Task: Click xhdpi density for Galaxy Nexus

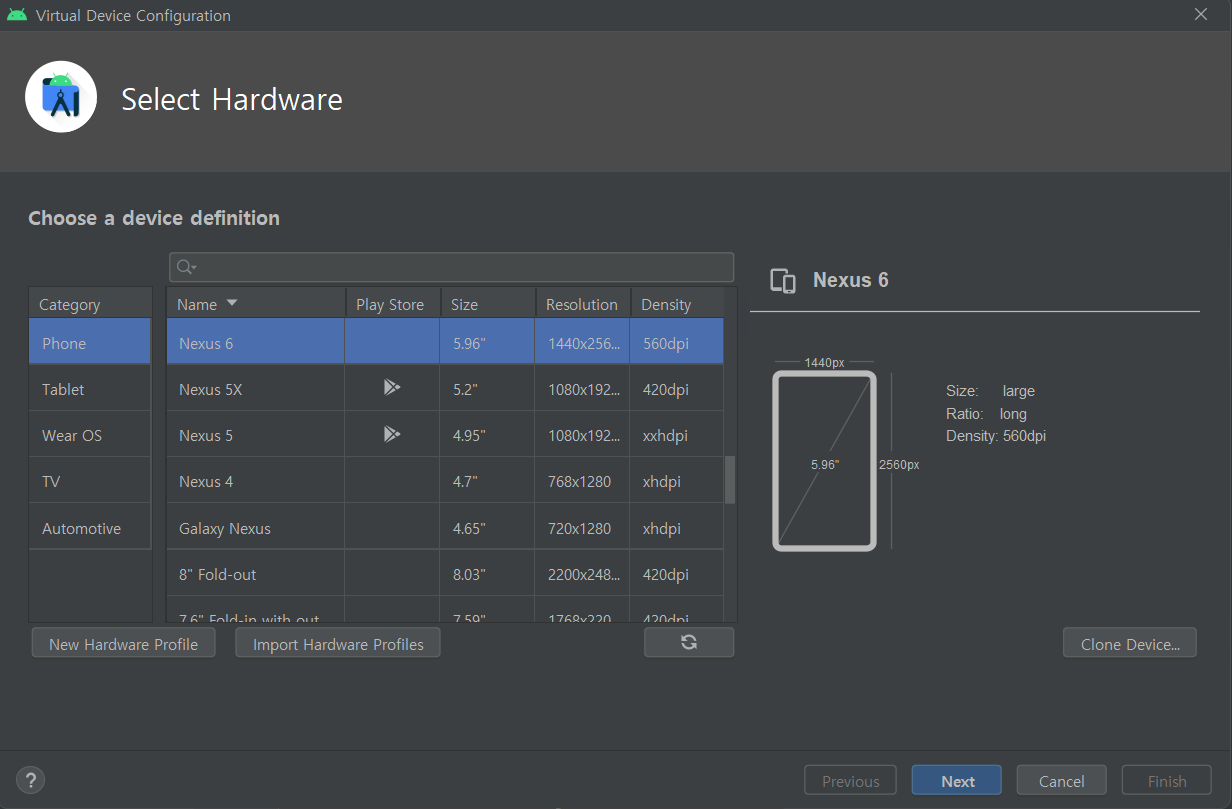Action: pos(677,528)
